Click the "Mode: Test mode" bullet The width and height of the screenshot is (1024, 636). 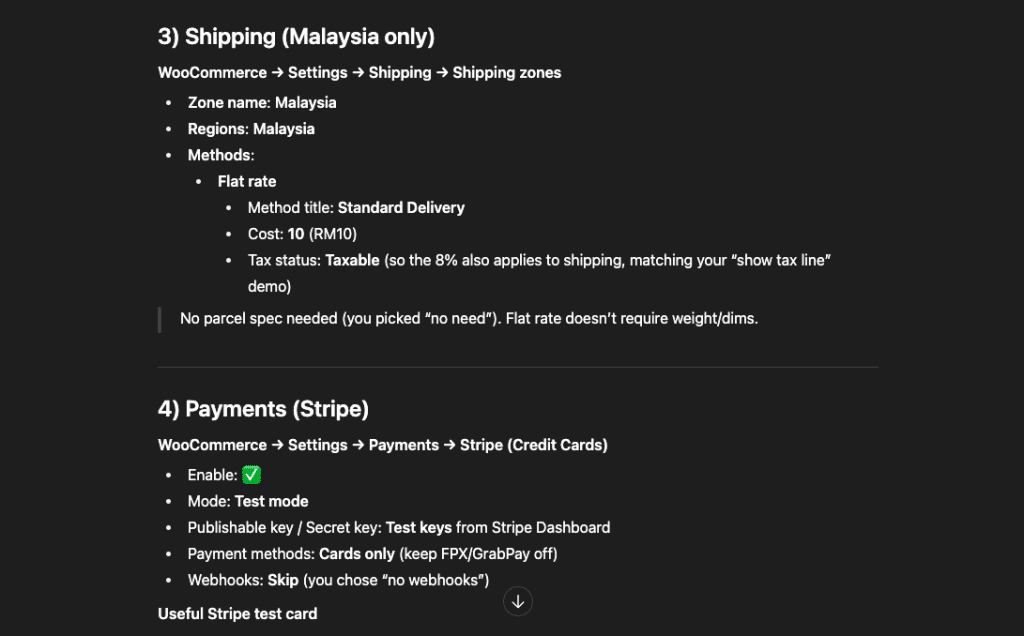click(248, 501)
